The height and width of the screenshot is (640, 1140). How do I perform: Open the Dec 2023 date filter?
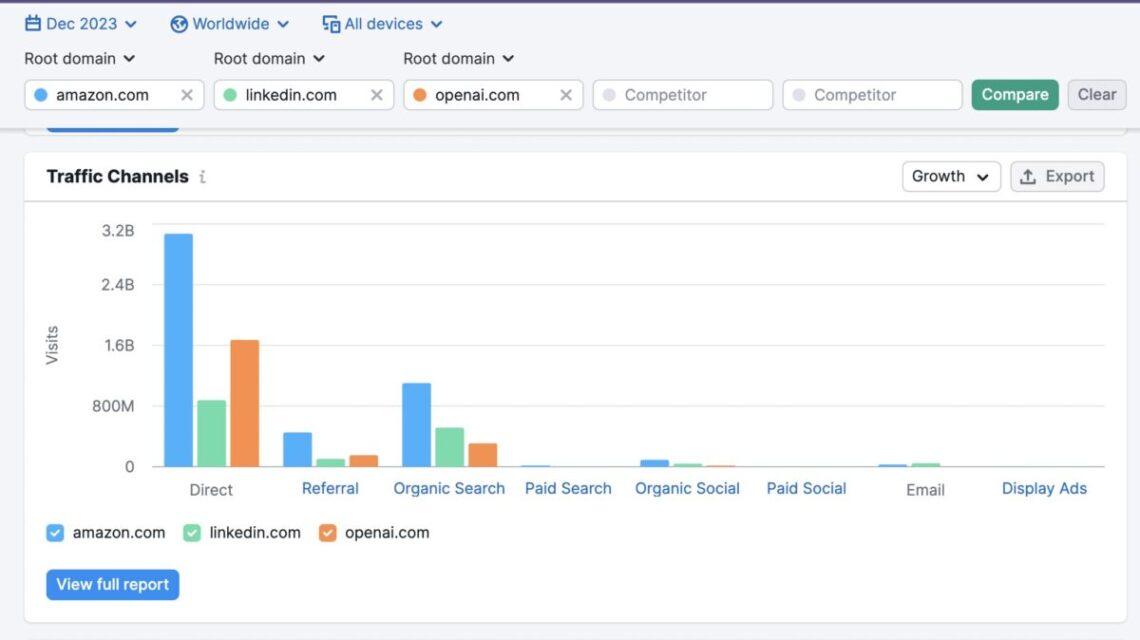click(x=80, y=23)
